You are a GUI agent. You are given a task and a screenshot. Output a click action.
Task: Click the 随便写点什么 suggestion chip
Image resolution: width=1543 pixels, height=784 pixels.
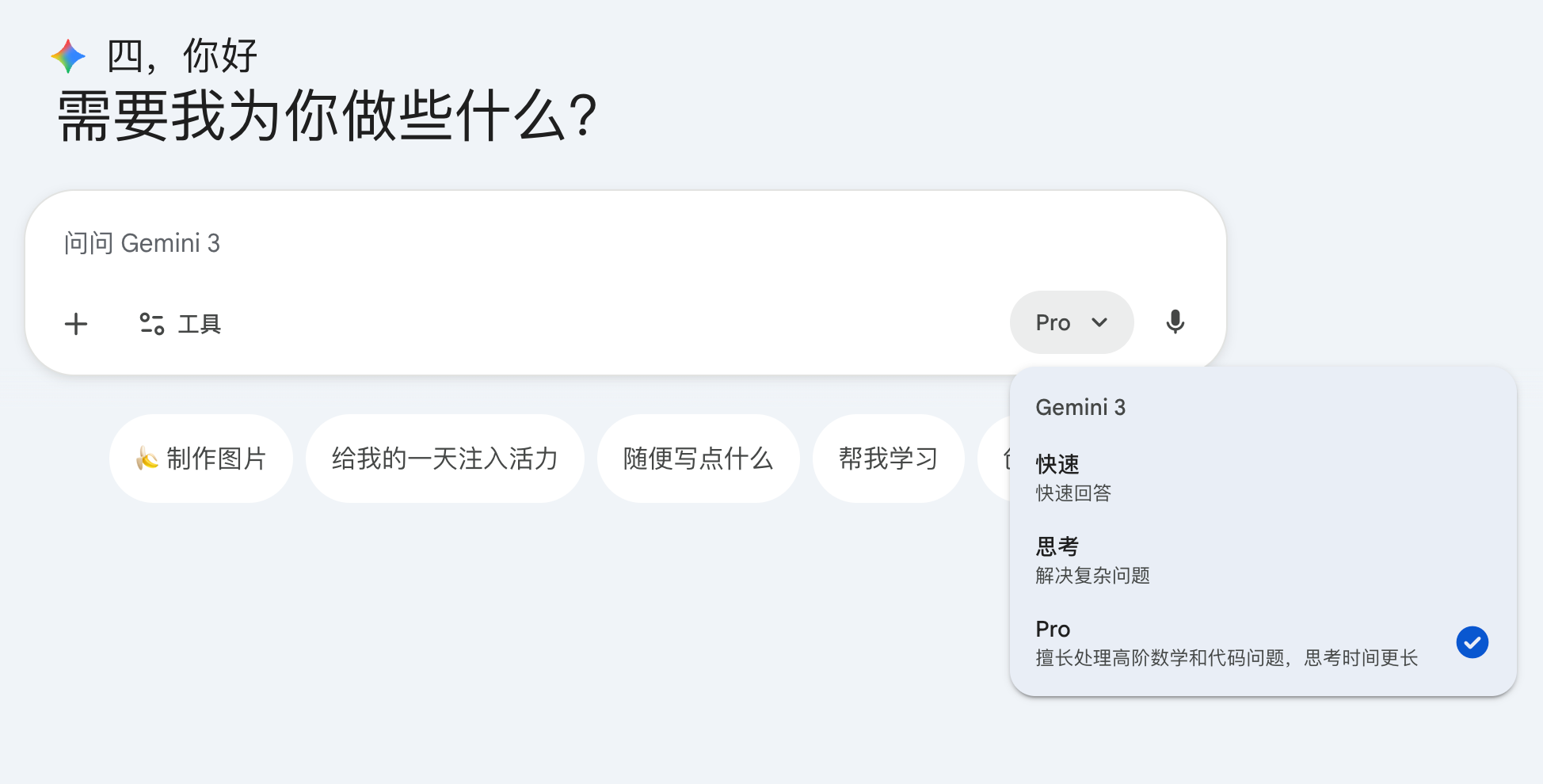pos(699,459)
